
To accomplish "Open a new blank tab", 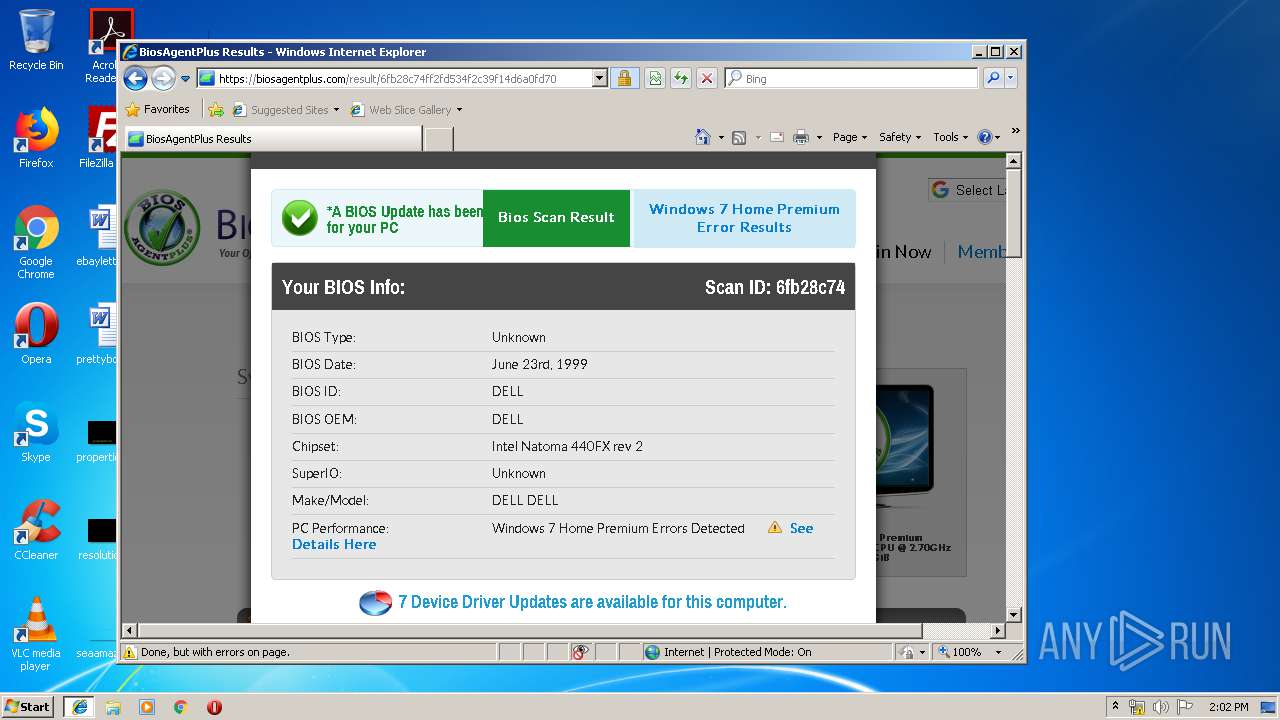I will [x=438, y=139].
